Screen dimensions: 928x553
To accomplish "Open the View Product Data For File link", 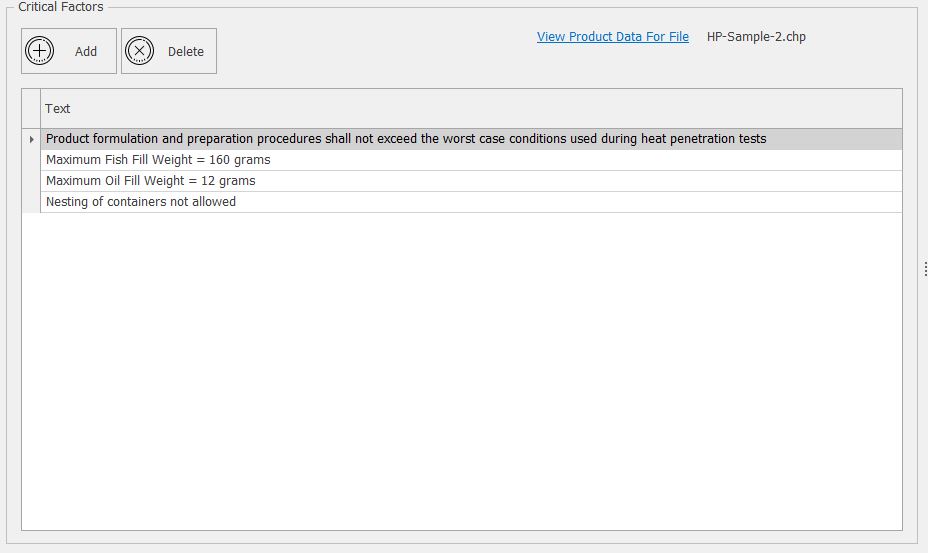I will 613,37.
